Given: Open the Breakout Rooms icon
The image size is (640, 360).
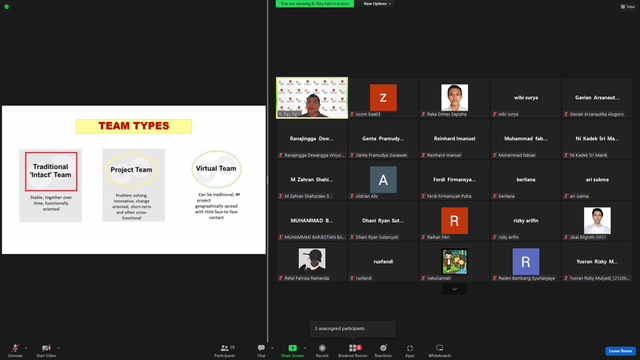Looking at the screenshot, I should 353,348.
